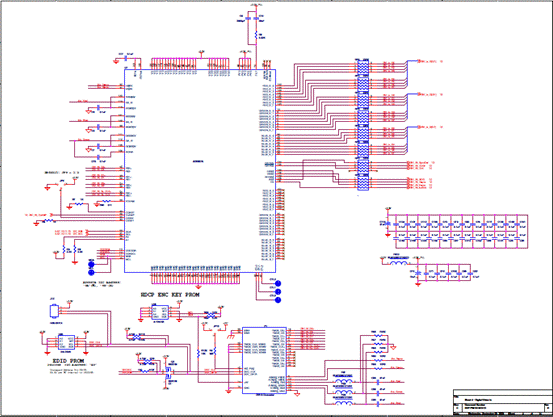Select the "EDID PROM" section label
The height and width of the screenshot is (417, 553).
coord(68,361)
